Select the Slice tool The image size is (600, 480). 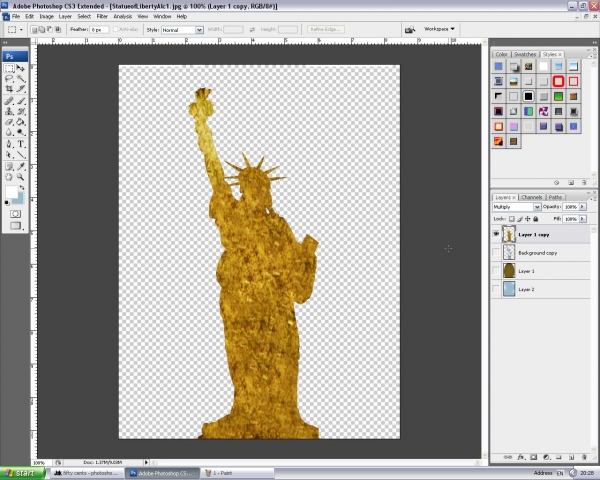[x=21, y=89]
